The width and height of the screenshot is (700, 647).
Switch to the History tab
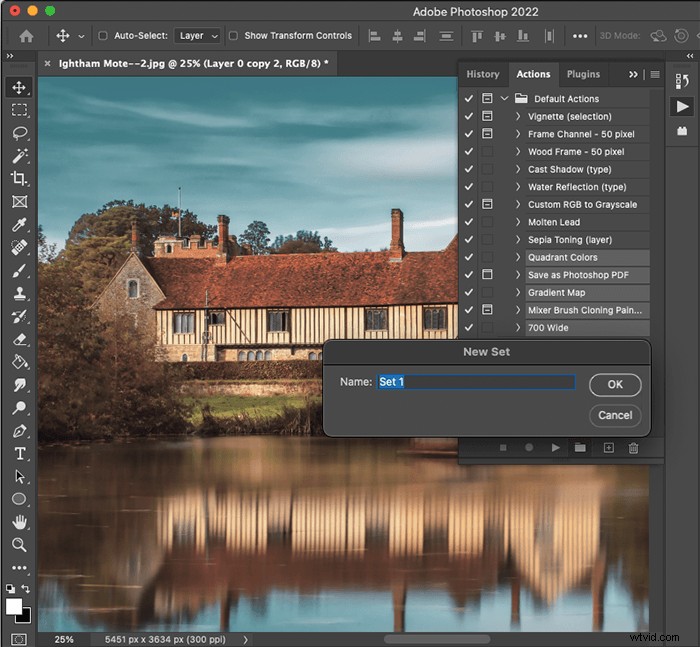[483, 74]
